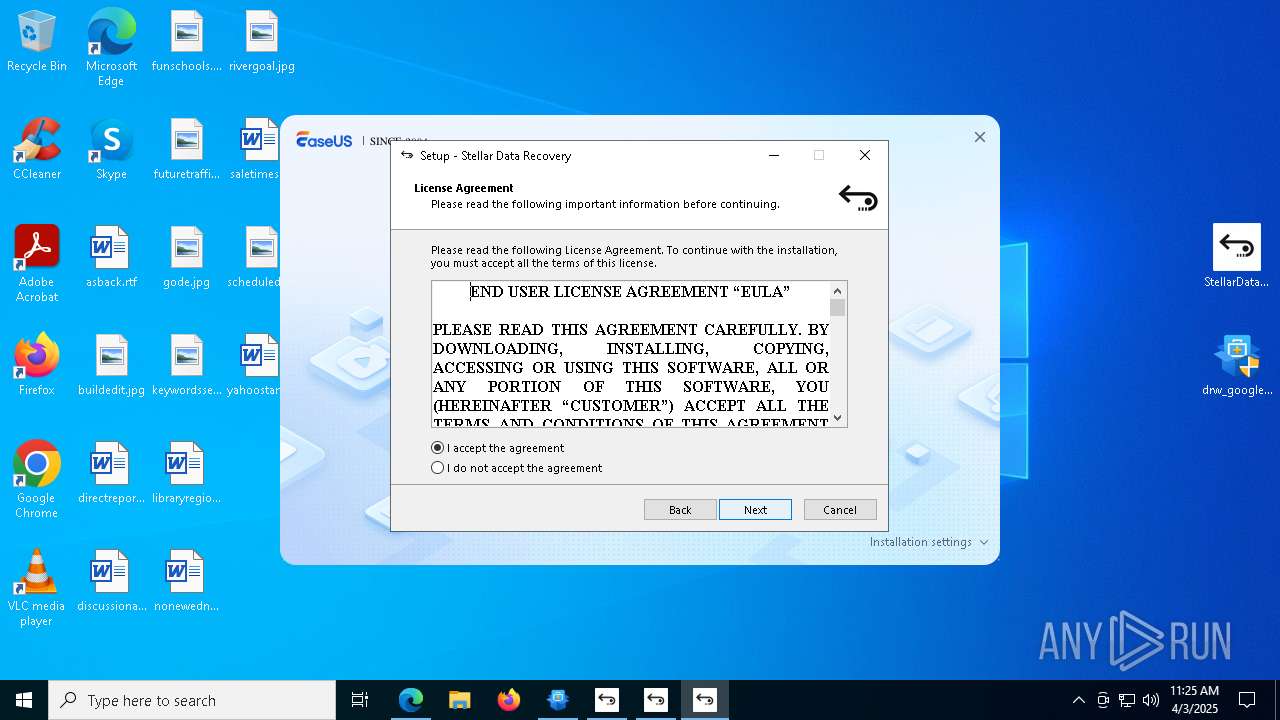Click the license text scrollbar down arrow
The width and height of the screenshot is (1280, 720).
click(838, 418)
